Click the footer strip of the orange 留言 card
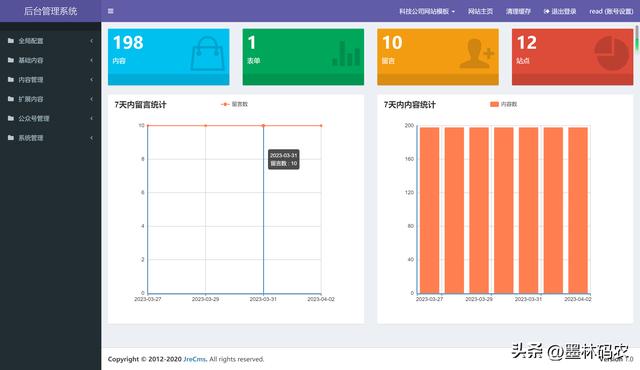Image resolution: width=640 pixels, height=370 pixels. click(x=438, y=79)
